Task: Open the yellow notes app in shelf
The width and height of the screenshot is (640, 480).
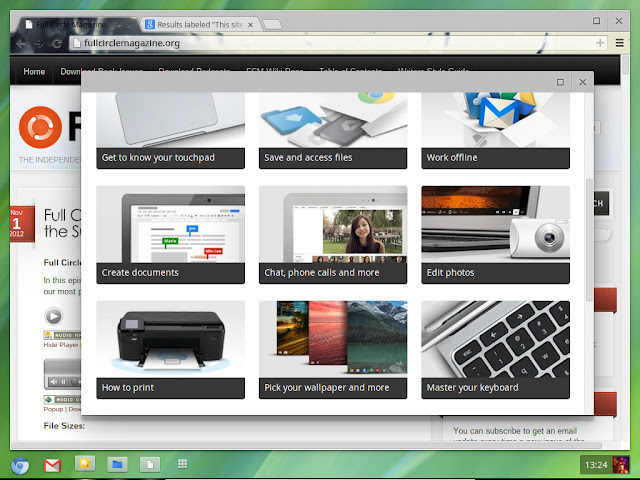Action: coord(85,464)
